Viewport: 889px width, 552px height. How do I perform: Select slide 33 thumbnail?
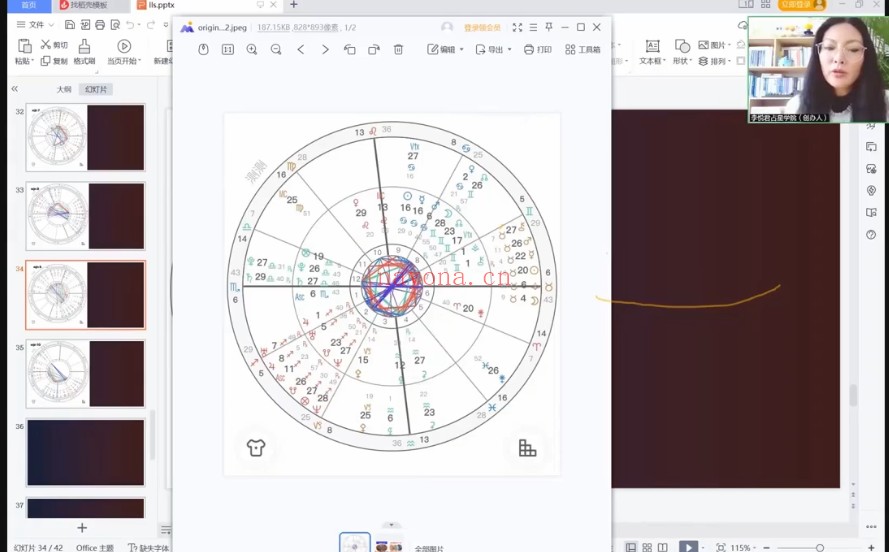86,216
